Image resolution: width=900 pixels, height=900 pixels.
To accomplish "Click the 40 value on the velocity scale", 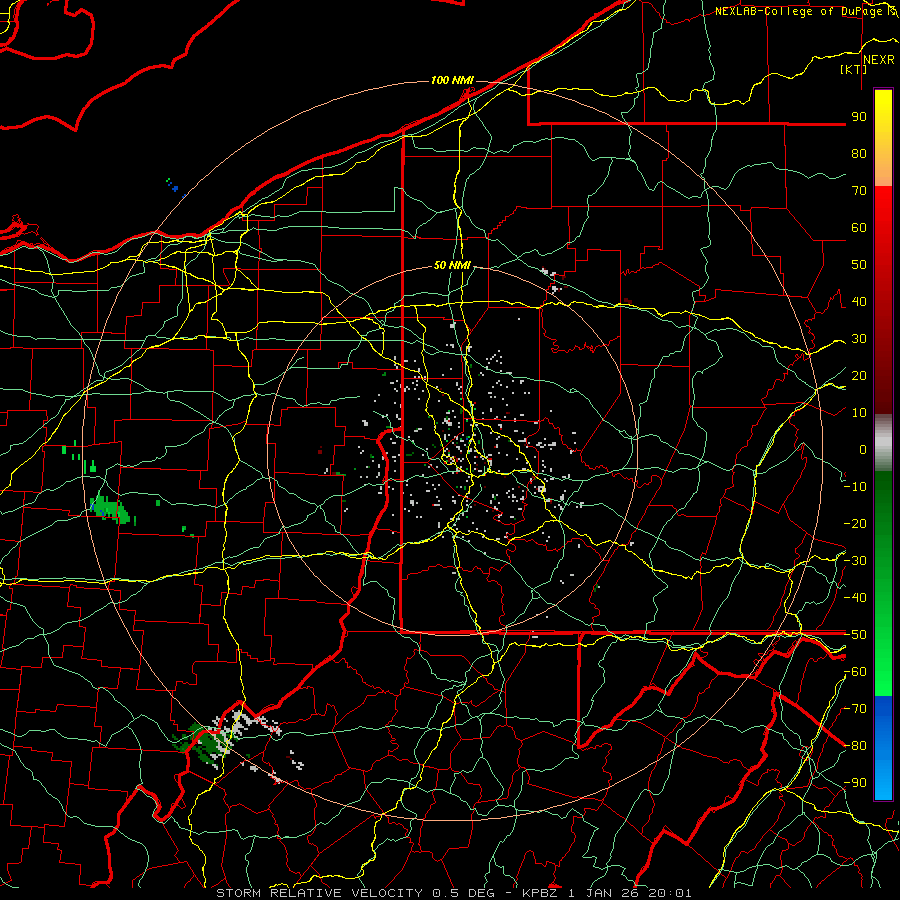I will pos(859,301).
